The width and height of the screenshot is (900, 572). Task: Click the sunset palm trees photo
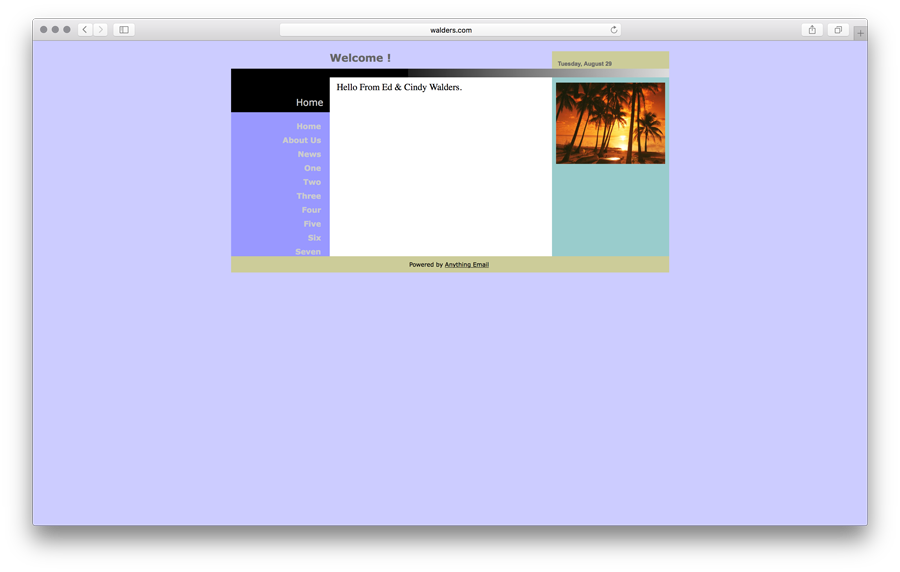(610, 123)
